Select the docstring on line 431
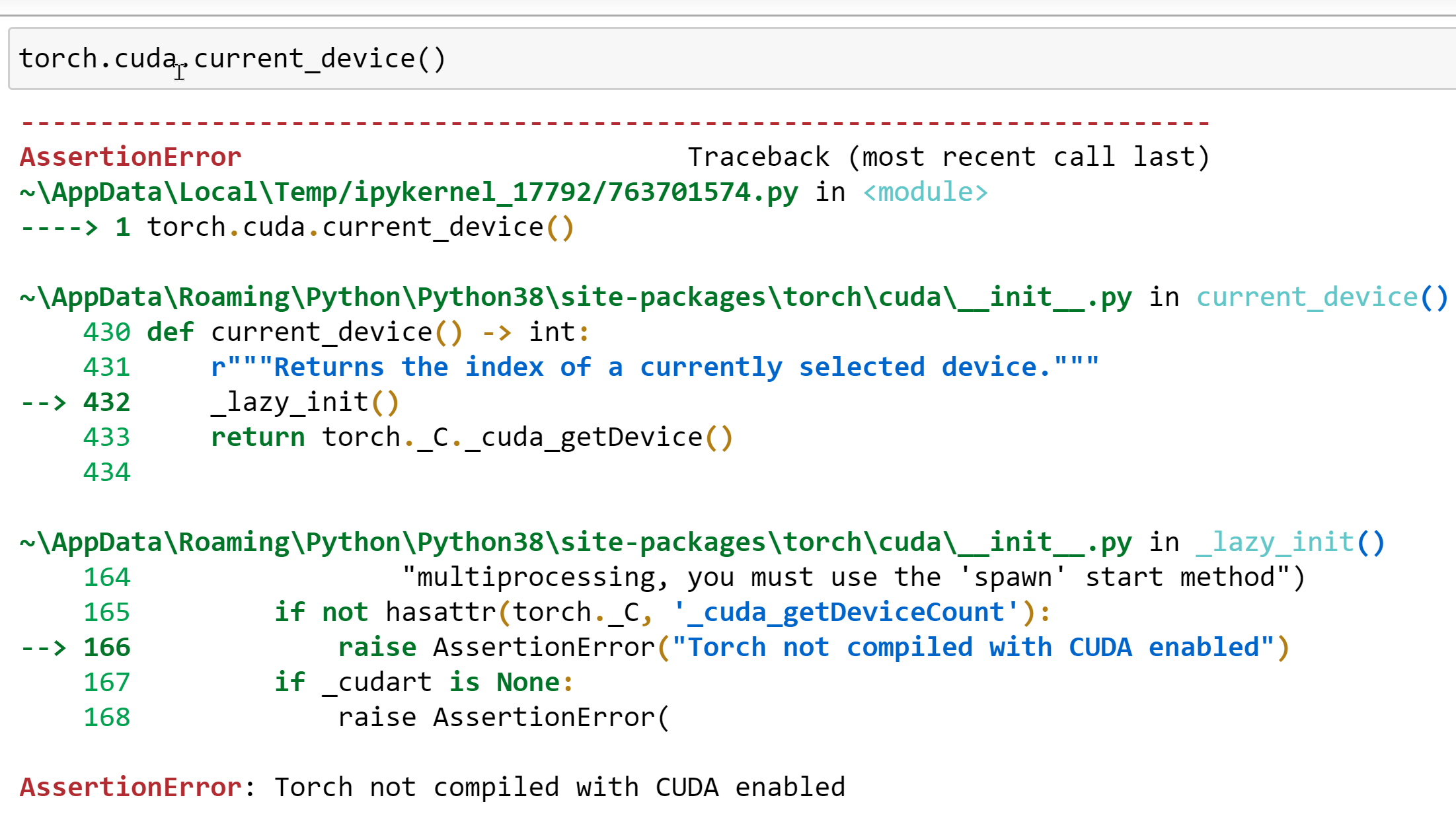Image resolution: width=1456 pixels, height=814 pixels. [x=654, y=367]
